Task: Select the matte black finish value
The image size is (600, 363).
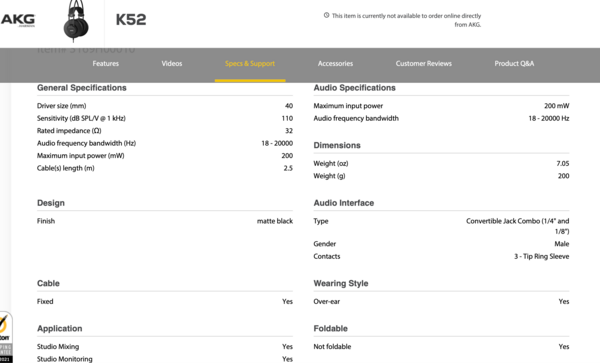Action: (275, 221)
